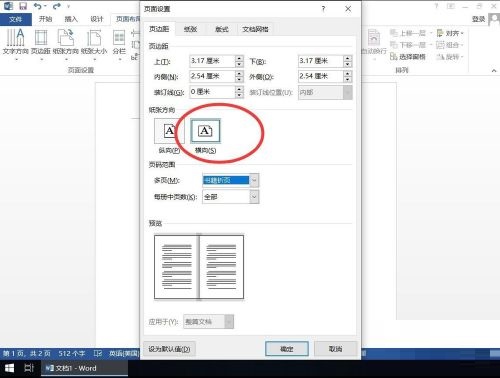The height and width of the screenshot is (378, 500).
Task: Click the help question mark in dialog
Action: [x=323, y=9]
